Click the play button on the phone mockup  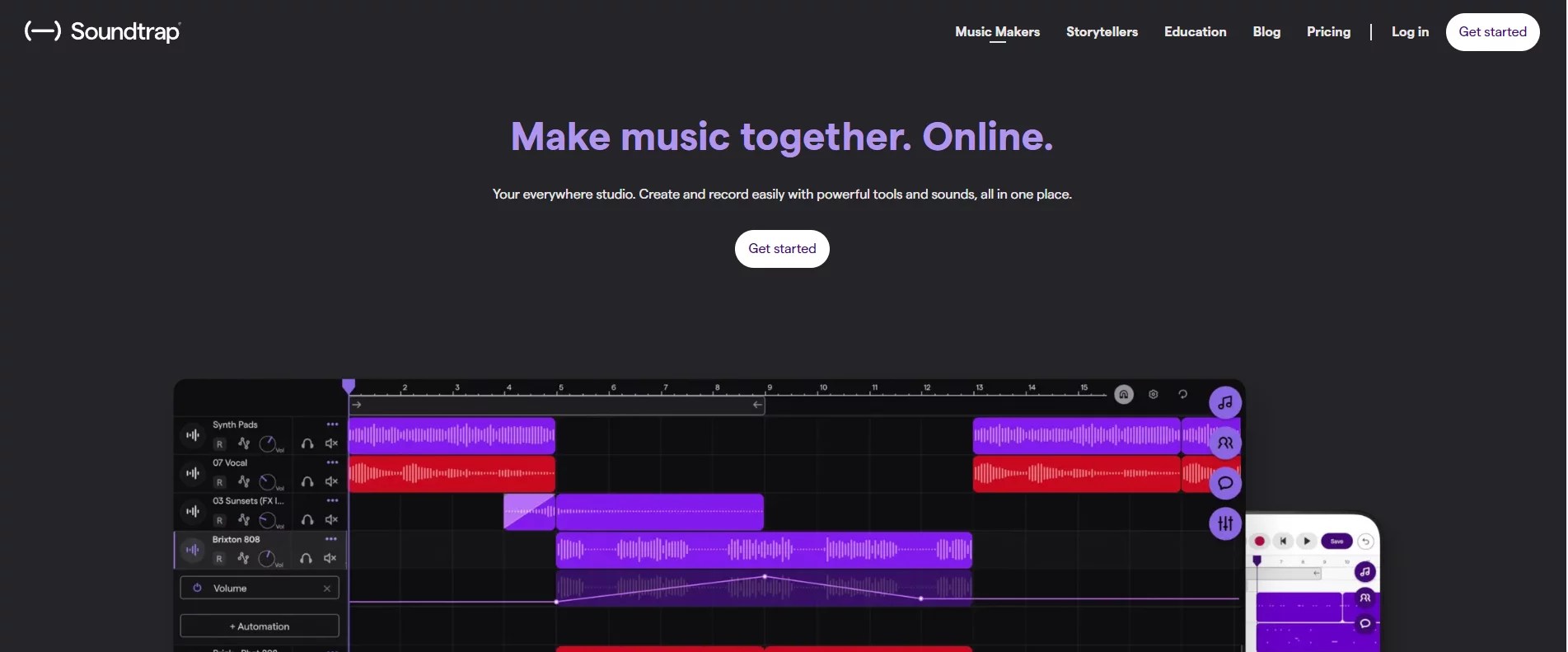click(1307, 541)
